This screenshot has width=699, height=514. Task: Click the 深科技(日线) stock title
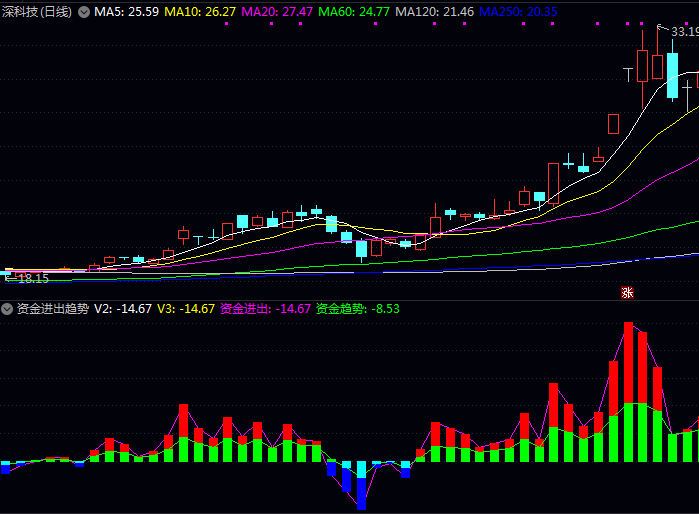click(x=37, y=12)
